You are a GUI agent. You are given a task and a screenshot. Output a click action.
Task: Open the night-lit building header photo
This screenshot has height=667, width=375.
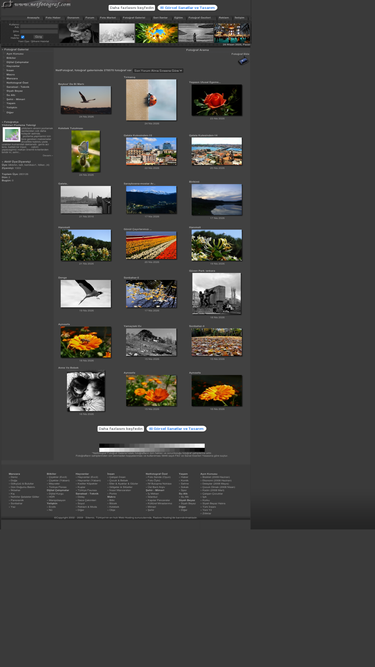click(232, 33)
